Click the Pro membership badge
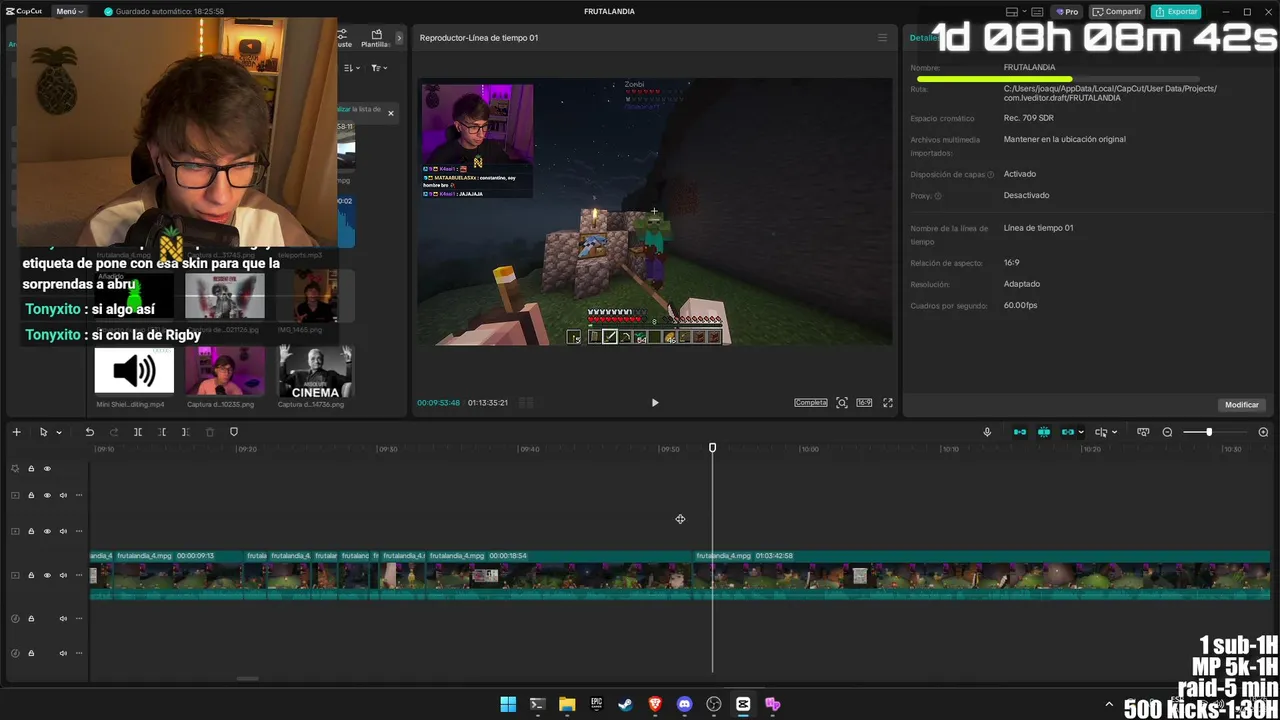Image resolution: width=1280 pixels, height=720 pixels. point(1068,12)
